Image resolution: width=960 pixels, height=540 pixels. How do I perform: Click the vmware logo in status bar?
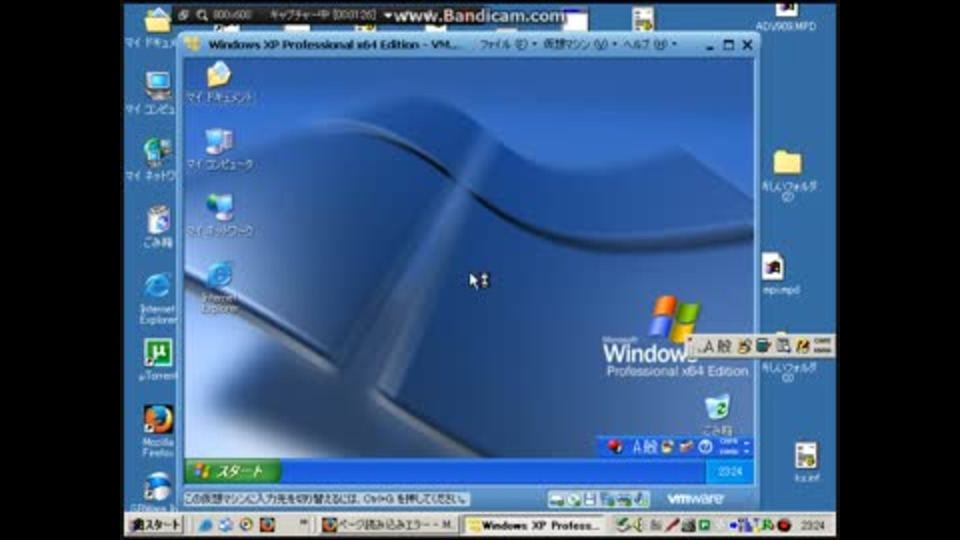coord(695,499)
